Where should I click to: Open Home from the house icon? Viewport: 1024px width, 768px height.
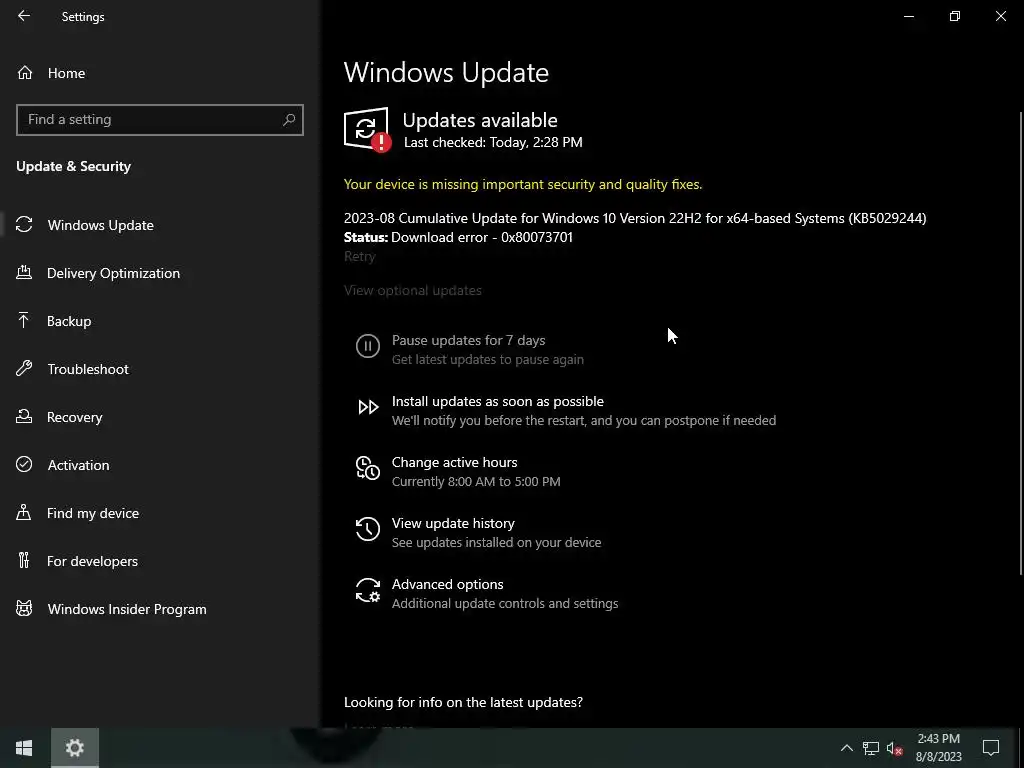[x=25, y=72]
